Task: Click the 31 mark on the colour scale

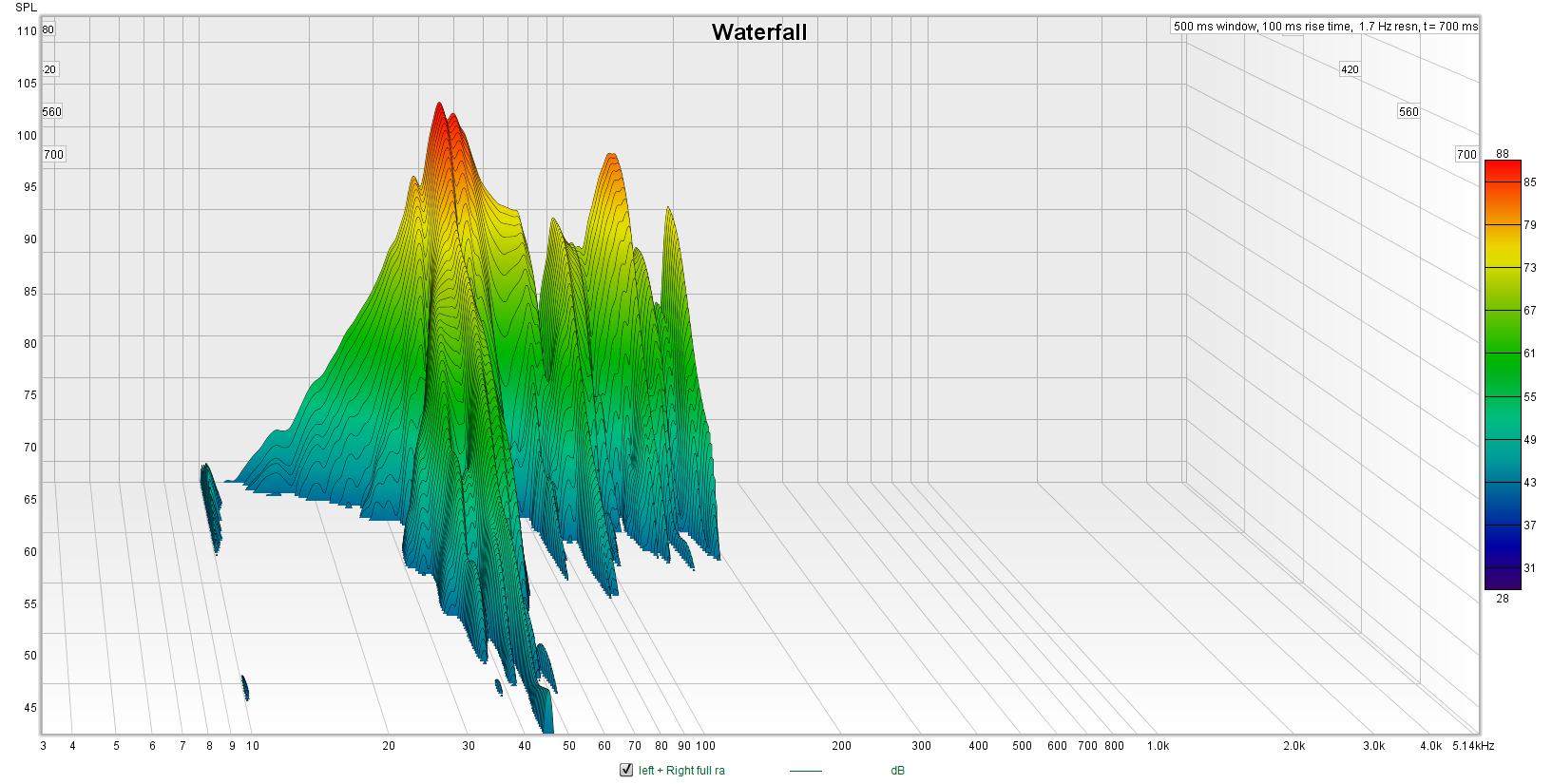Action: [1530, 568]
